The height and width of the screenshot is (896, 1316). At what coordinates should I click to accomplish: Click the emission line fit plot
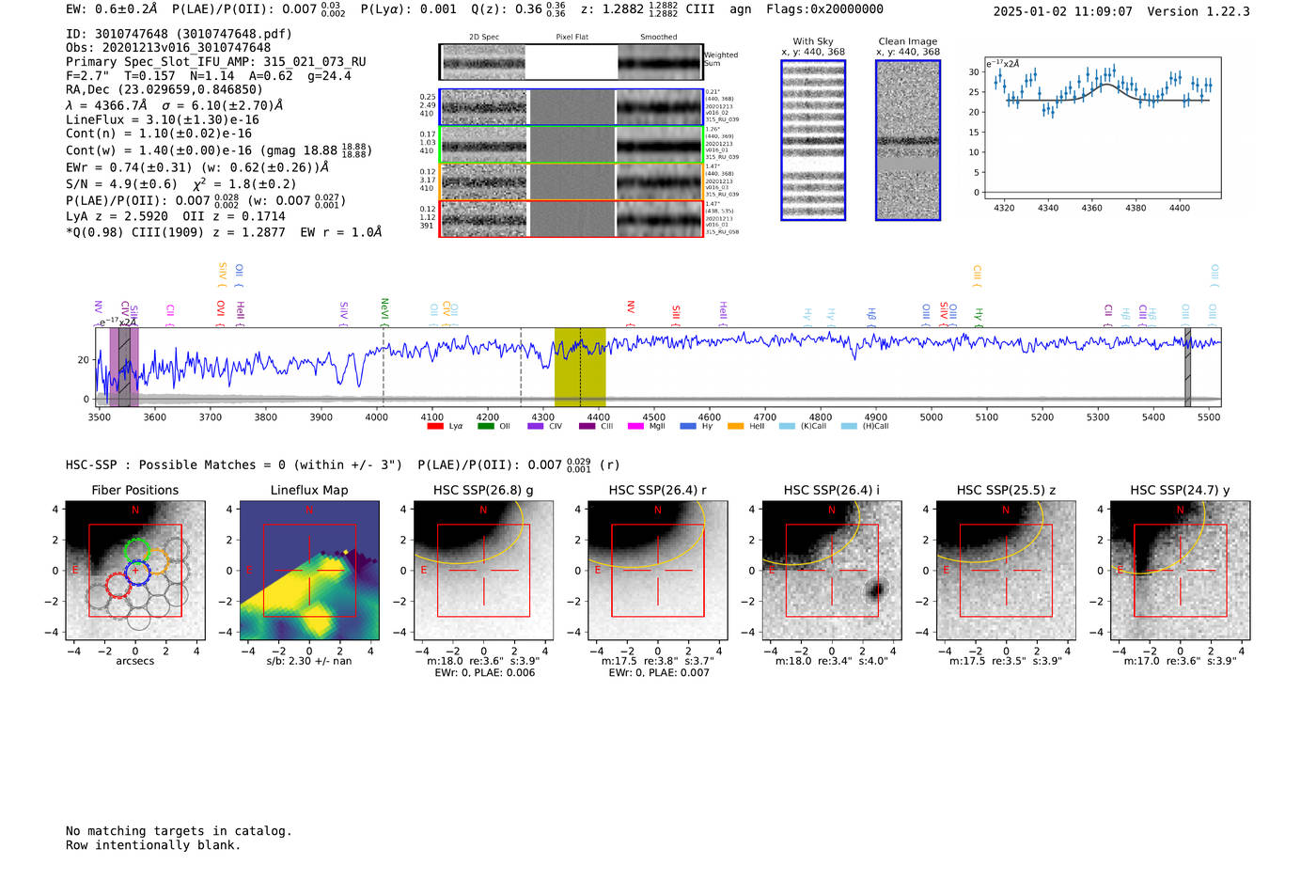pyautogui.click(x=1102, y=128)
